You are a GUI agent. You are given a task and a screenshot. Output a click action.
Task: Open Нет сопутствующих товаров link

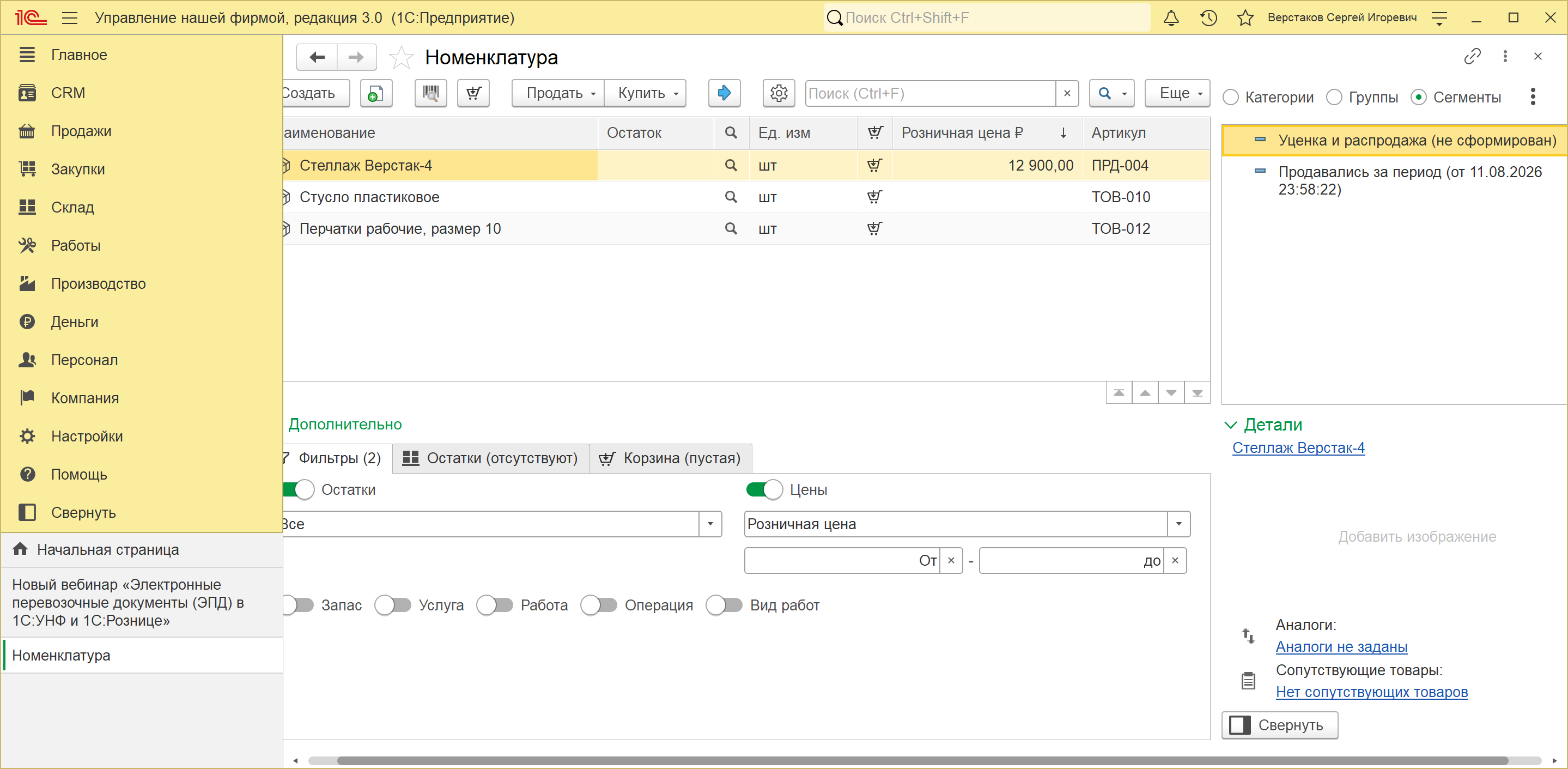pyautogui.click(x=1372, y=692)
